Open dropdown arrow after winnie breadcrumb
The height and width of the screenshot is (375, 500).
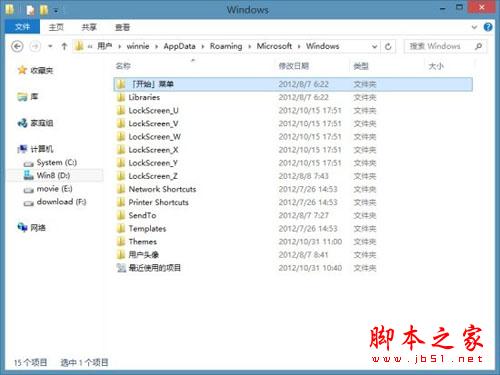[156, 46]
